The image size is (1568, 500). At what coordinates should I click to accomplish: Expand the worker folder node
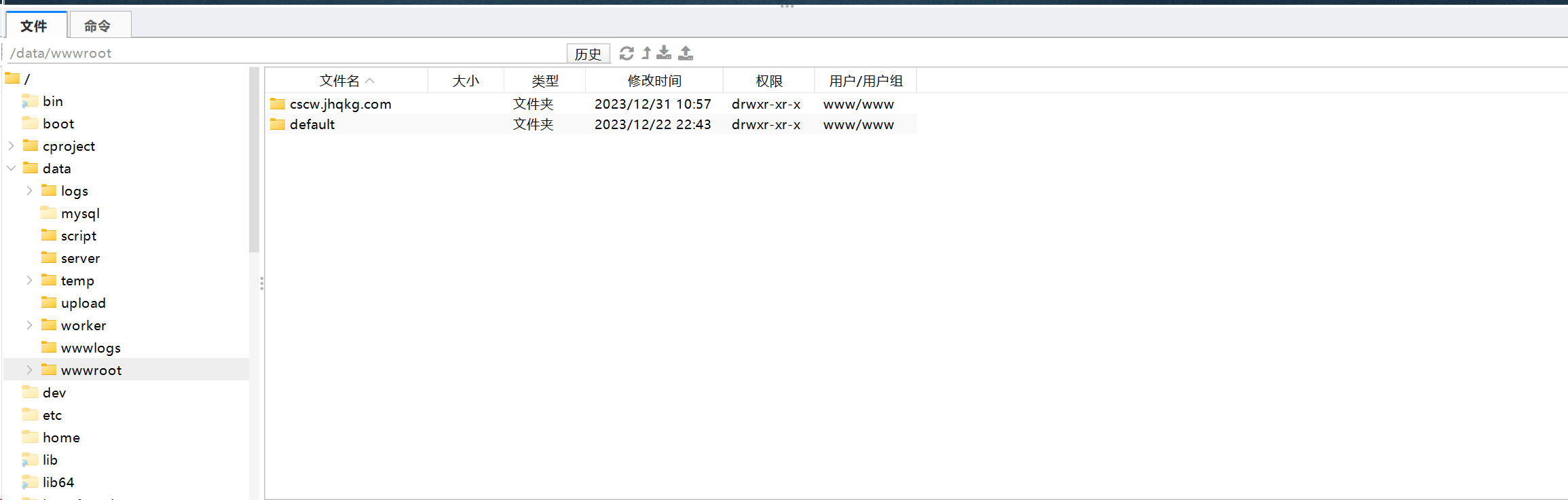pyautogui.click(x=30, y=325)
